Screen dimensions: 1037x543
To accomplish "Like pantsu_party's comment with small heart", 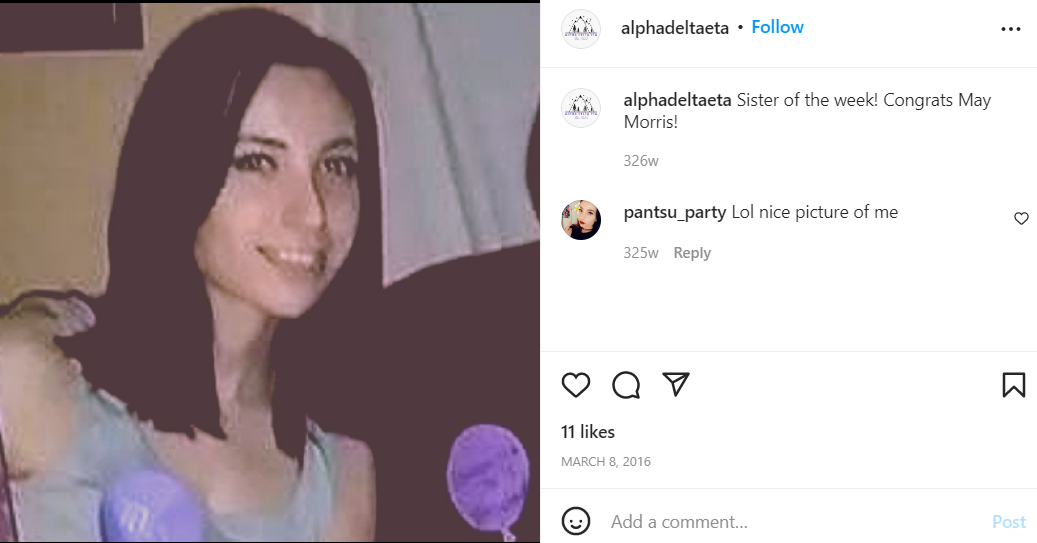I will point(1021,218).
